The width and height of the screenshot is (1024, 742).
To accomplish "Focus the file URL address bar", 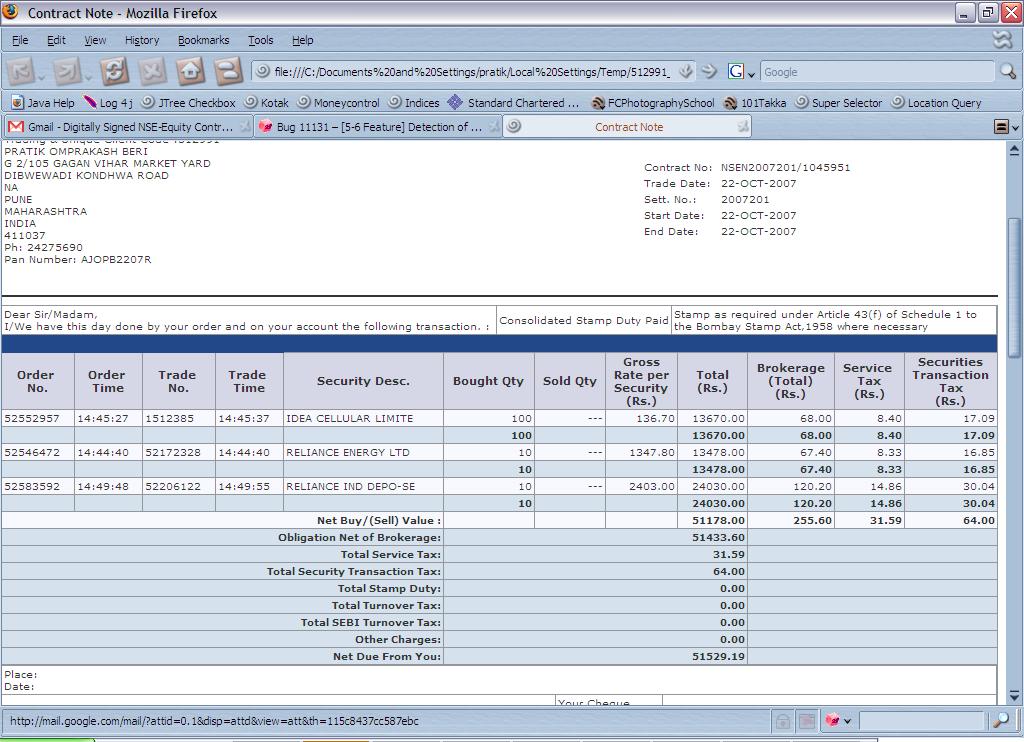I will pyautogui.click(x=472, y=72).
